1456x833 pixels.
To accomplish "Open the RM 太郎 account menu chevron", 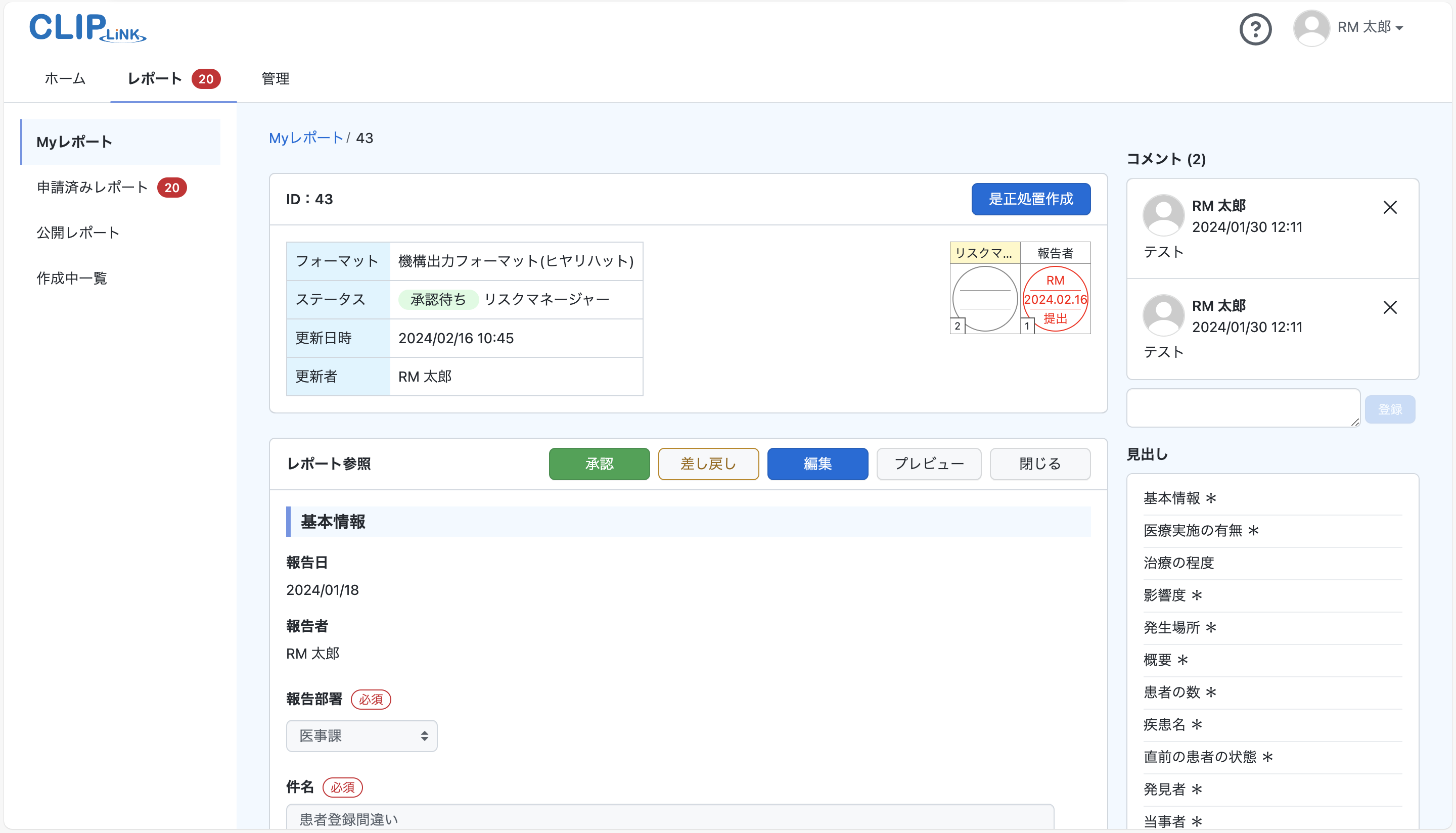I will tap(1399, 28).
